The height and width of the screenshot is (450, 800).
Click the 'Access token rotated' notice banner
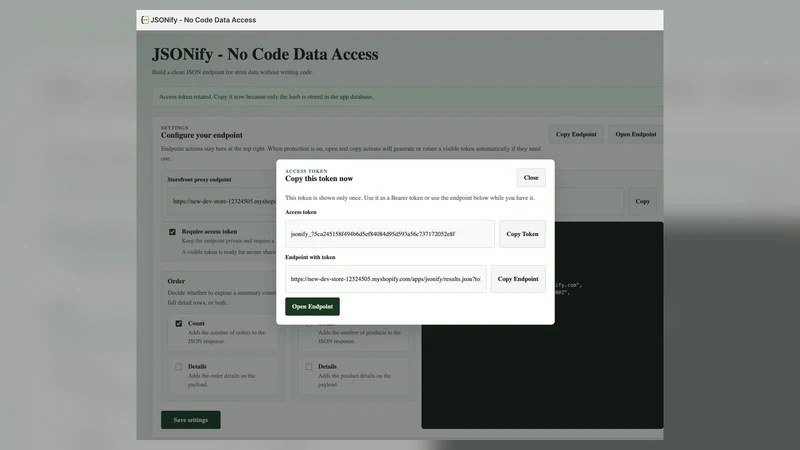coord(408,96)
